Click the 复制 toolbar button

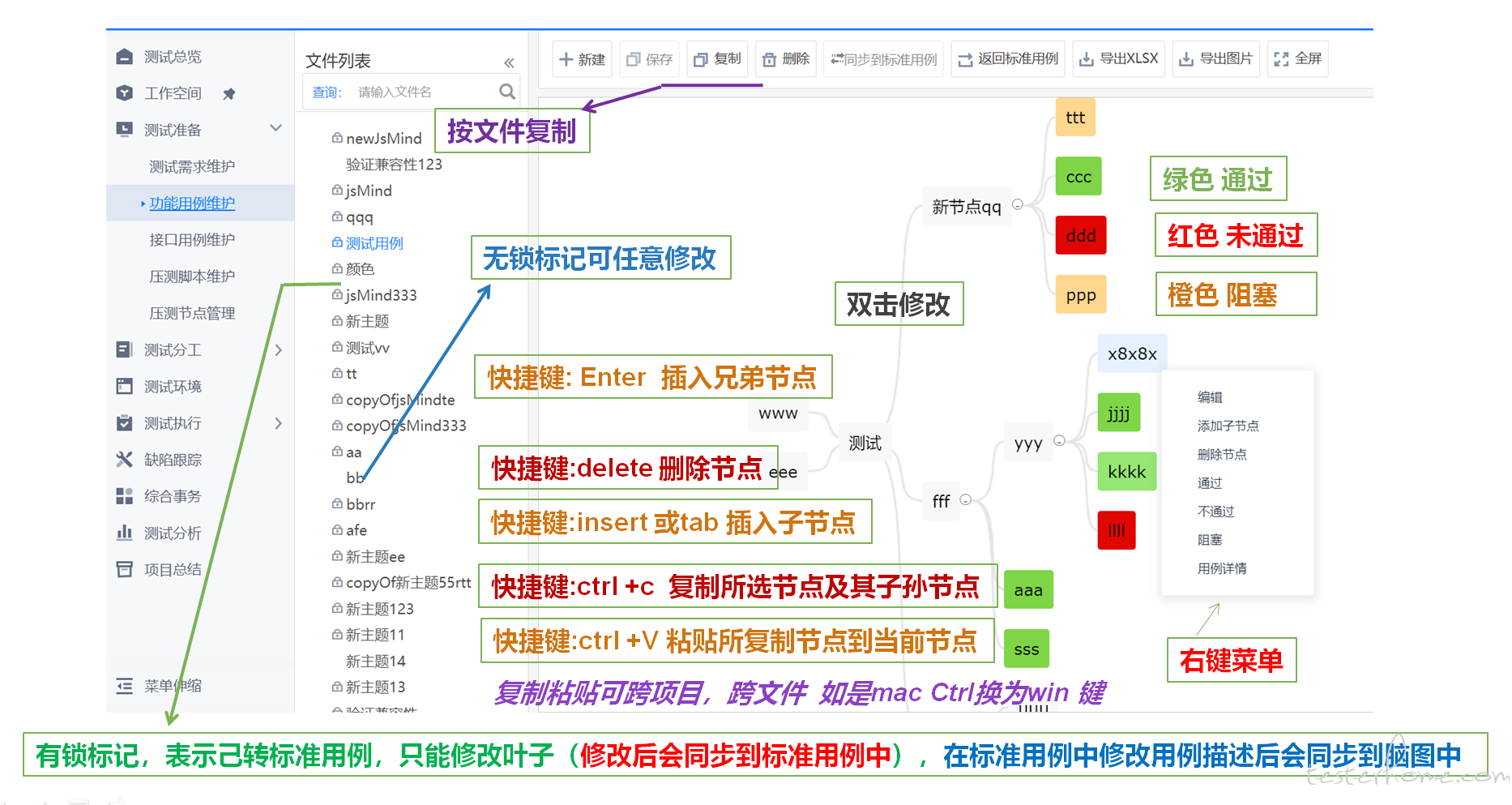tap(717, 59)
